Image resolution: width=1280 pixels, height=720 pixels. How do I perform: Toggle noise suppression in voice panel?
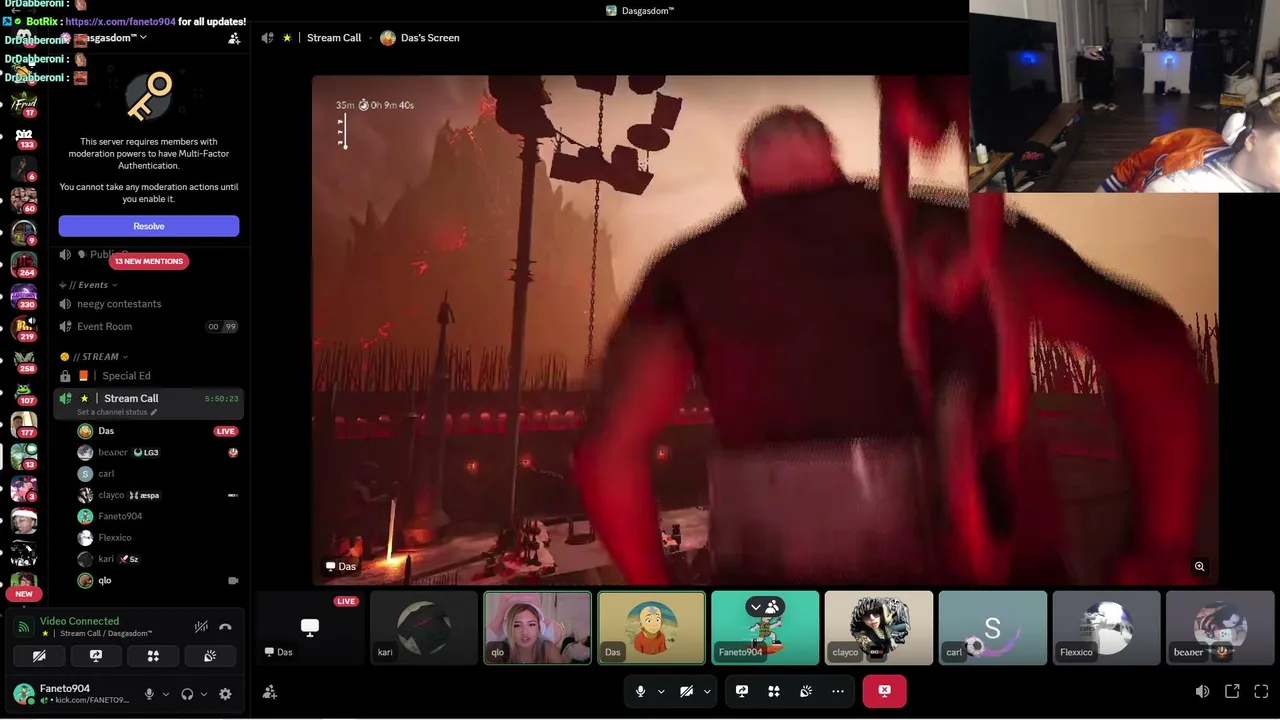(201, 627)
